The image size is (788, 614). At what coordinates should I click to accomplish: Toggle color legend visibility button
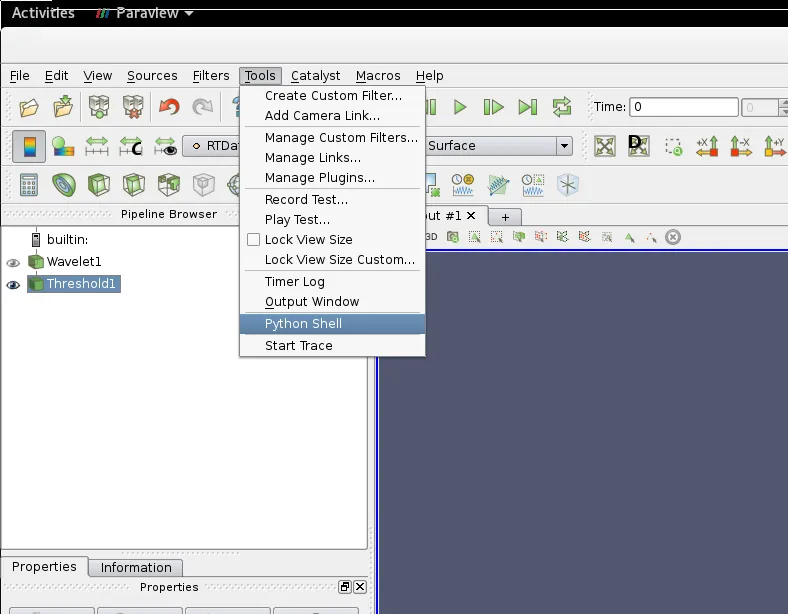click(x=29, y=146)
